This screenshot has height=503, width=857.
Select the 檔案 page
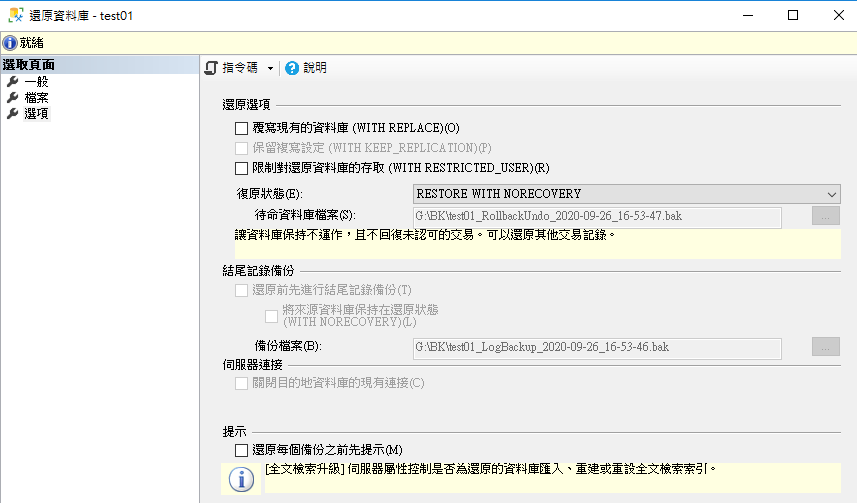pyautogui.click(x=37, y=98)
